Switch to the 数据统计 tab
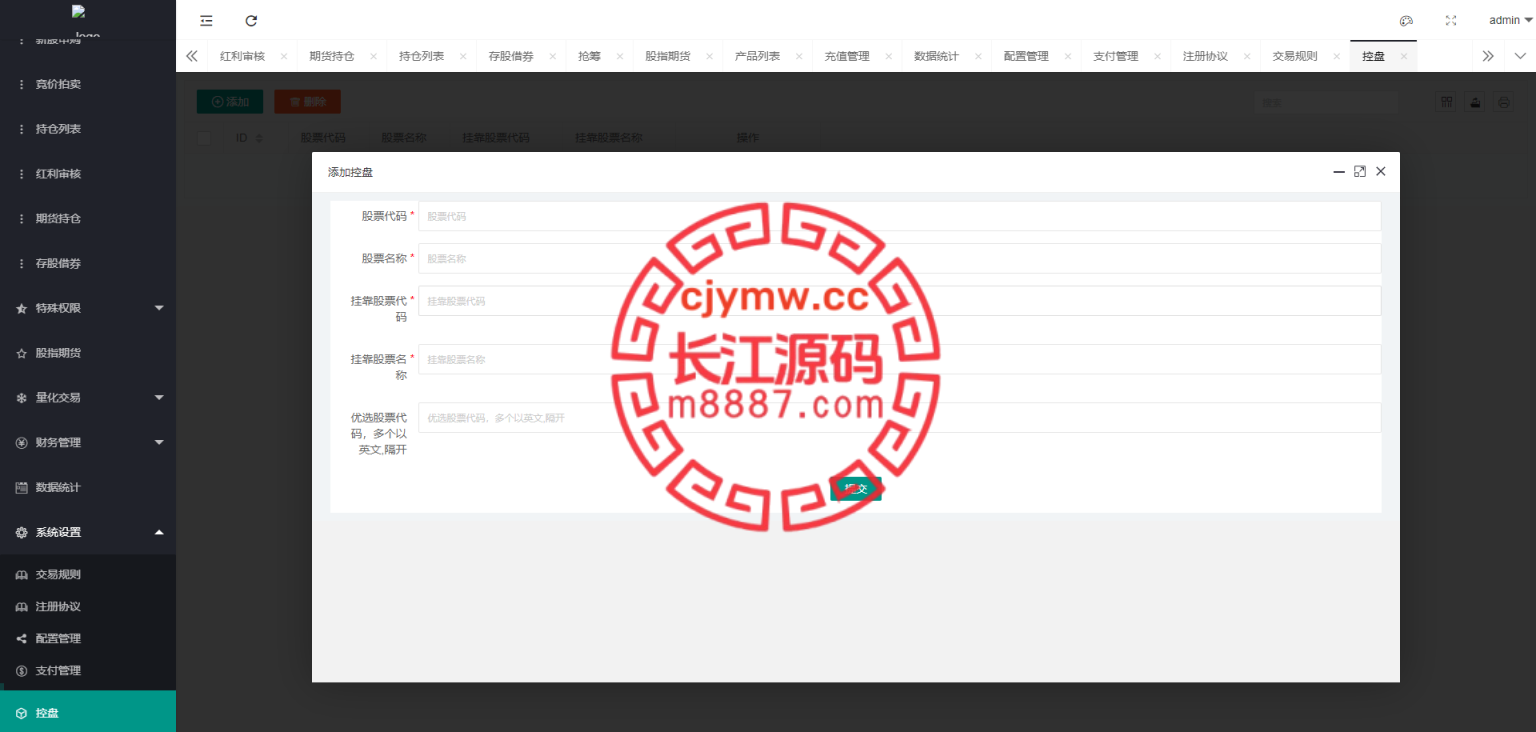Viewport: 1536px width, 732px height. (936, 56)
